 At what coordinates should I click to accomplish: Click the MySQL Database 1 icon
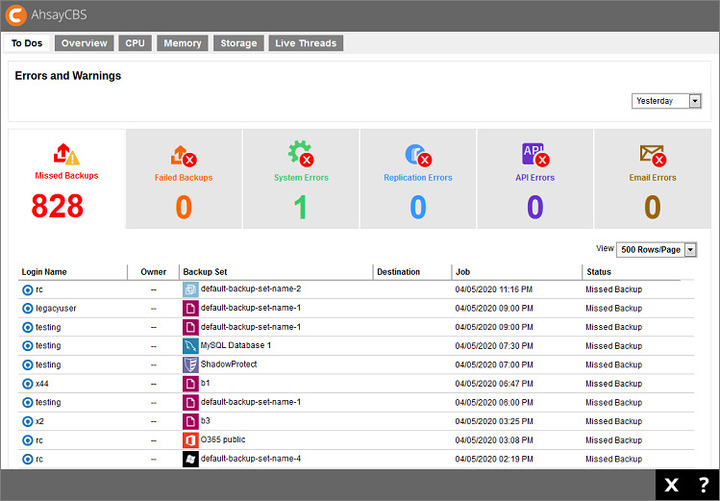pos(190,346)
